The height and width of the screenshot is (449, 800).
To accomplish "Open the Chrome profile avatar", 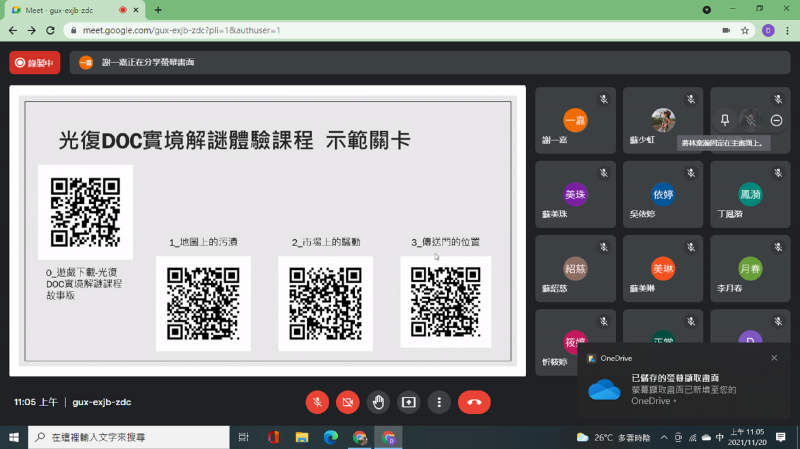I will 768,31.
